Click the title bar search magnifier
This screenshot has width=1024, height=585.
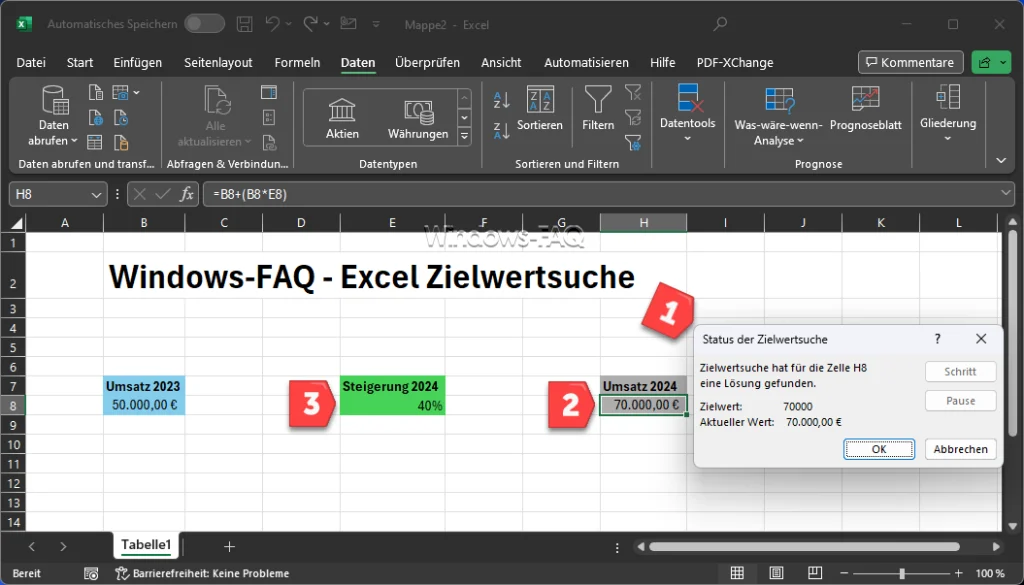point(720,24)
